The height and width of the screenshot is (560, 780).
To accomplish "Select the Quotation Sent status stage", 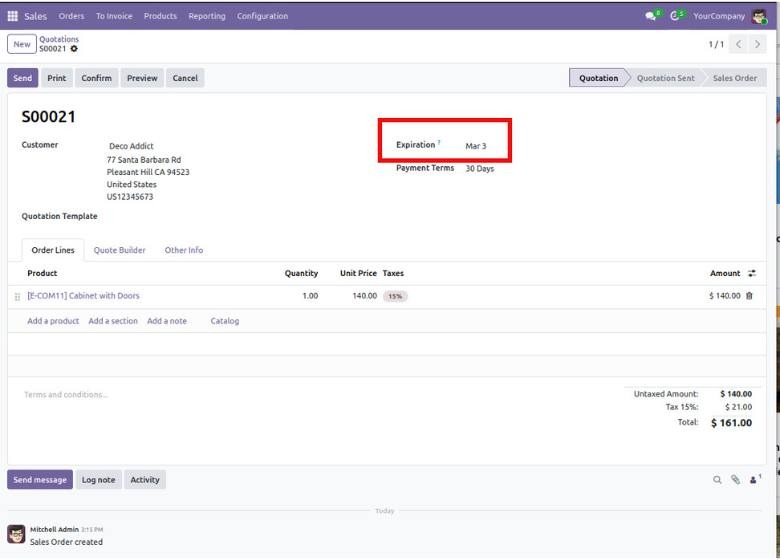I will tap(665, 78).
